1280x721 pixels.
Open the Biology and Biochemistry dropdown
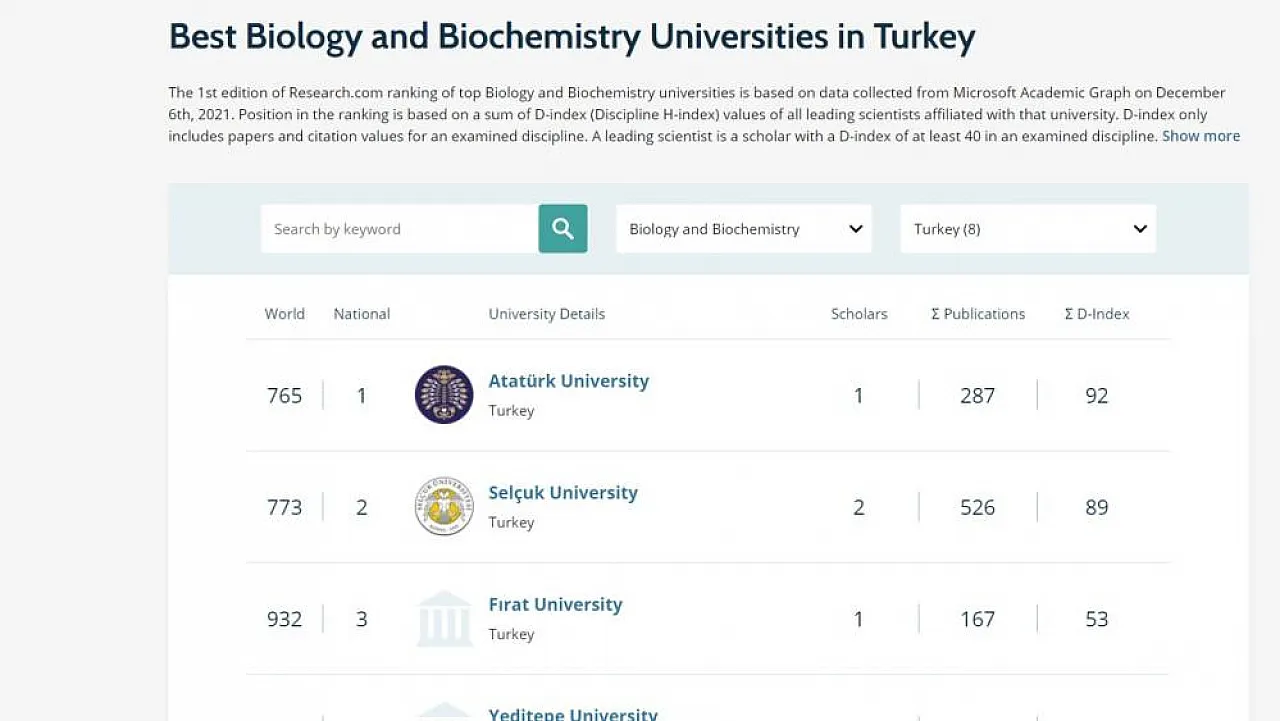744,229
